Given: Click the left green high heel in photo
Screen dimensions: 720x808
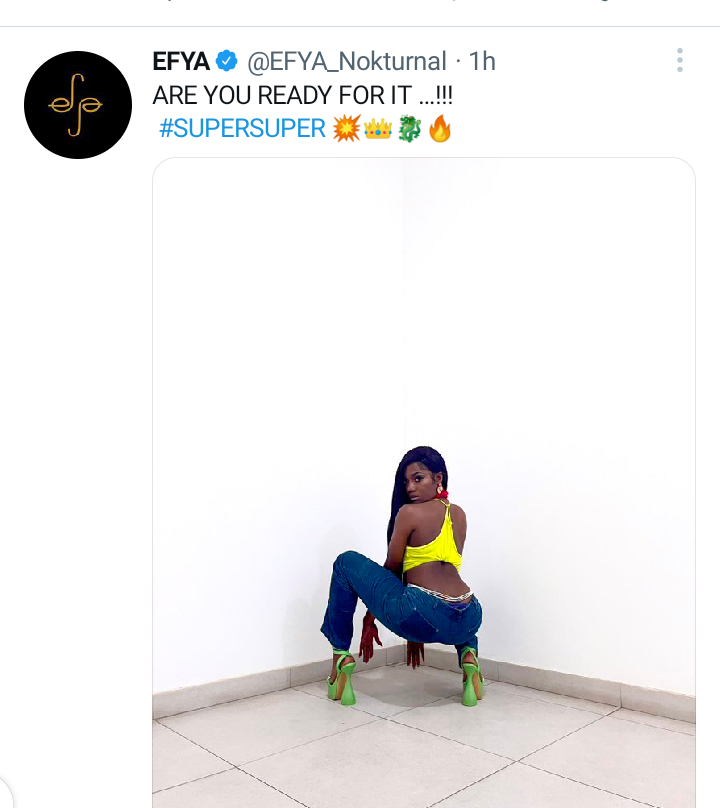Looking at the screenshot, I should [342, 677].
